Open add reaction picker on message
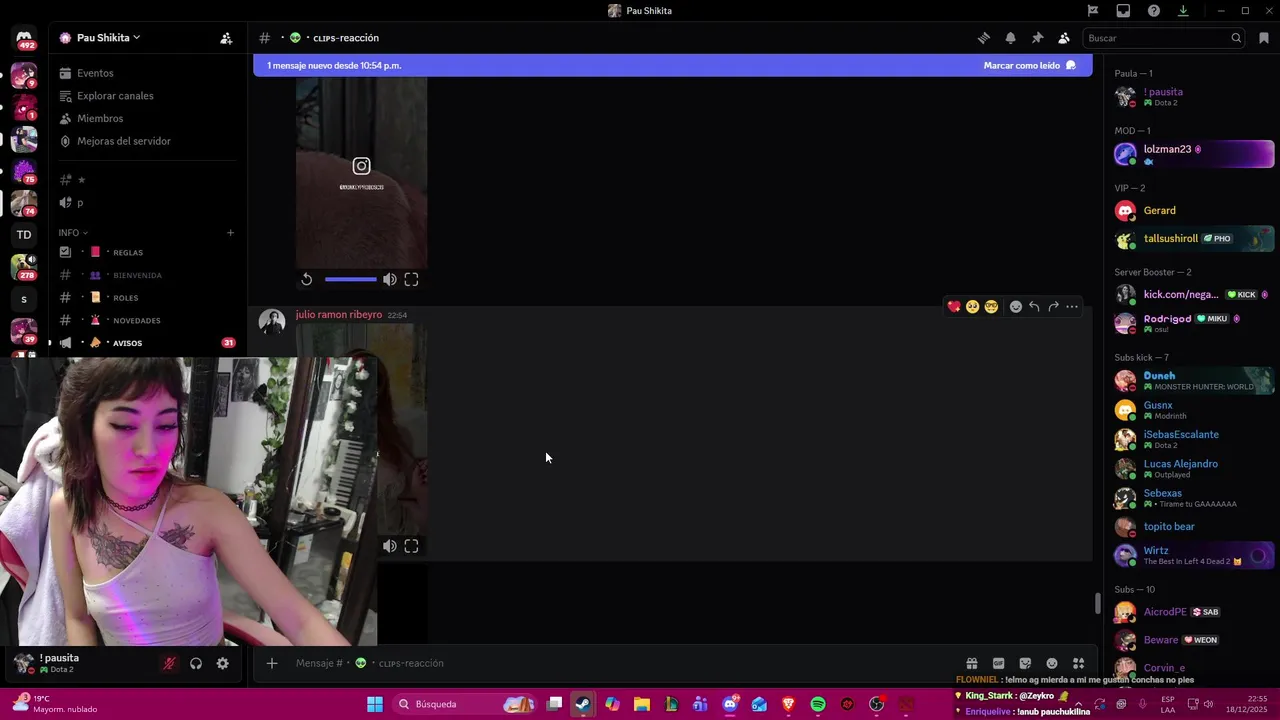 coord(1016,307)
